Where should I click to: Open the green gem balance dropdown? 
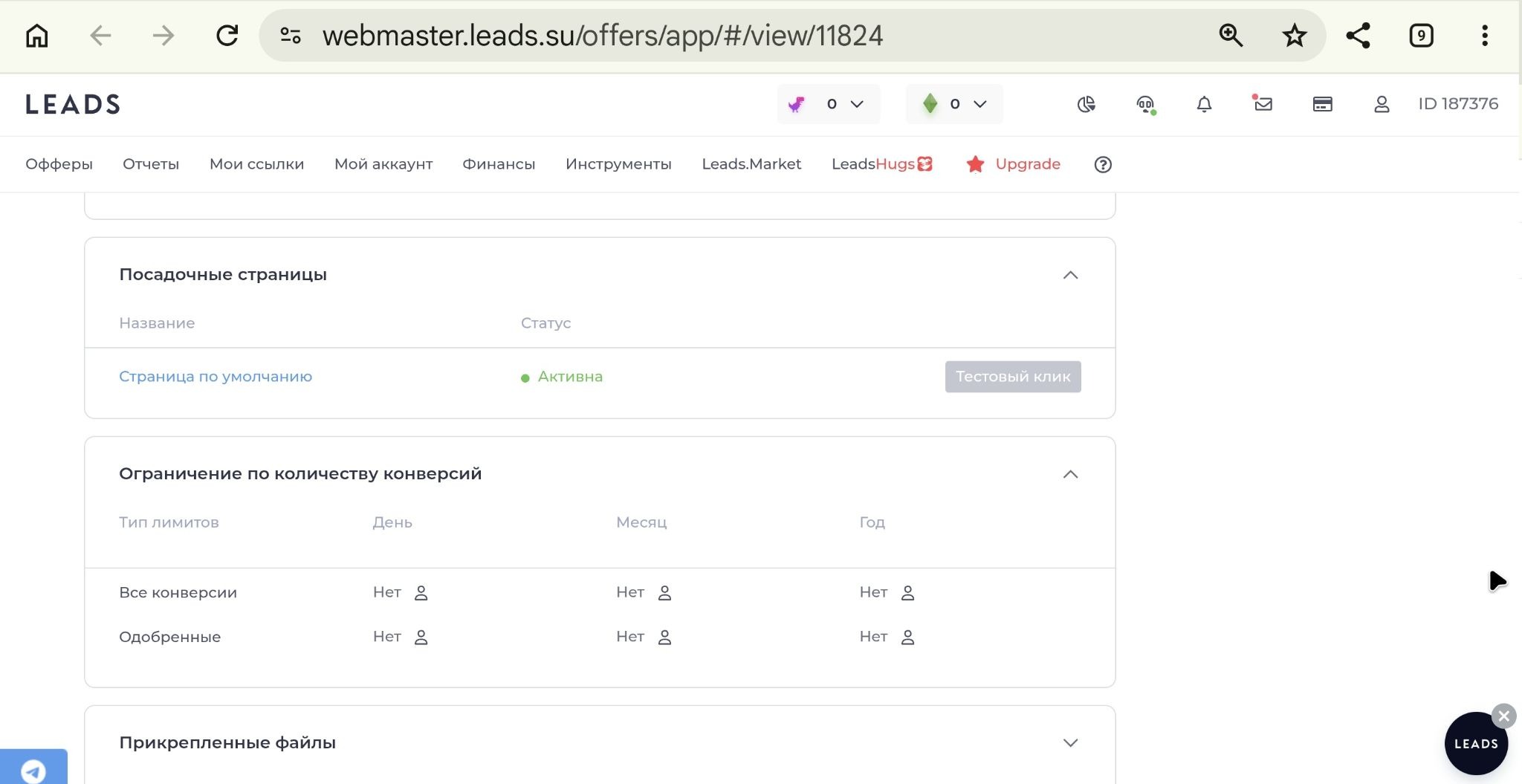click(x=954, y=104)
